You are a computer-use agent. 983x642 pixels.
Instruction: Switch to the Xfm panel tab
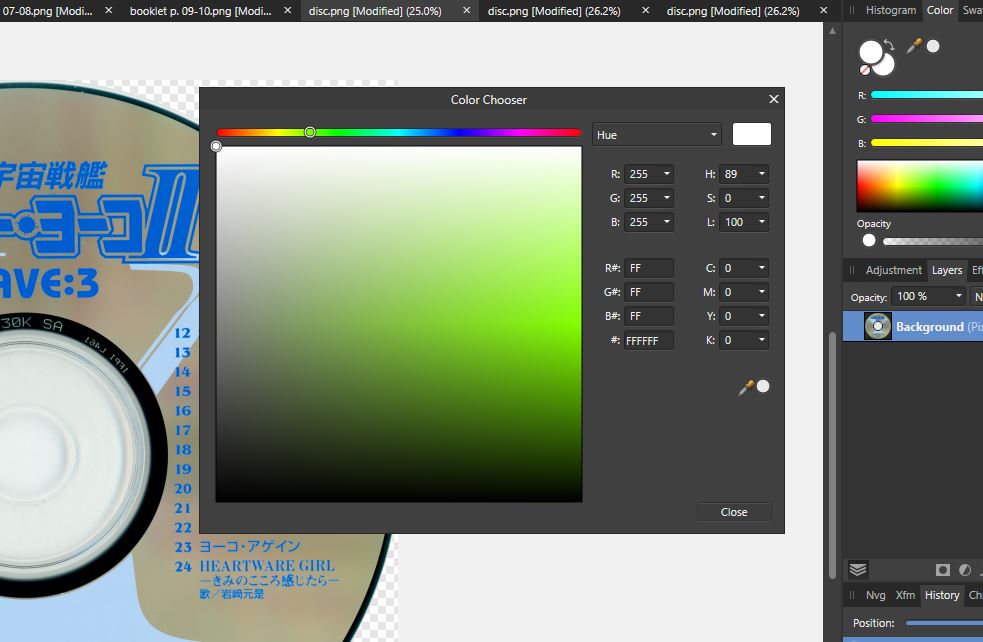click(x=905, y=595)
